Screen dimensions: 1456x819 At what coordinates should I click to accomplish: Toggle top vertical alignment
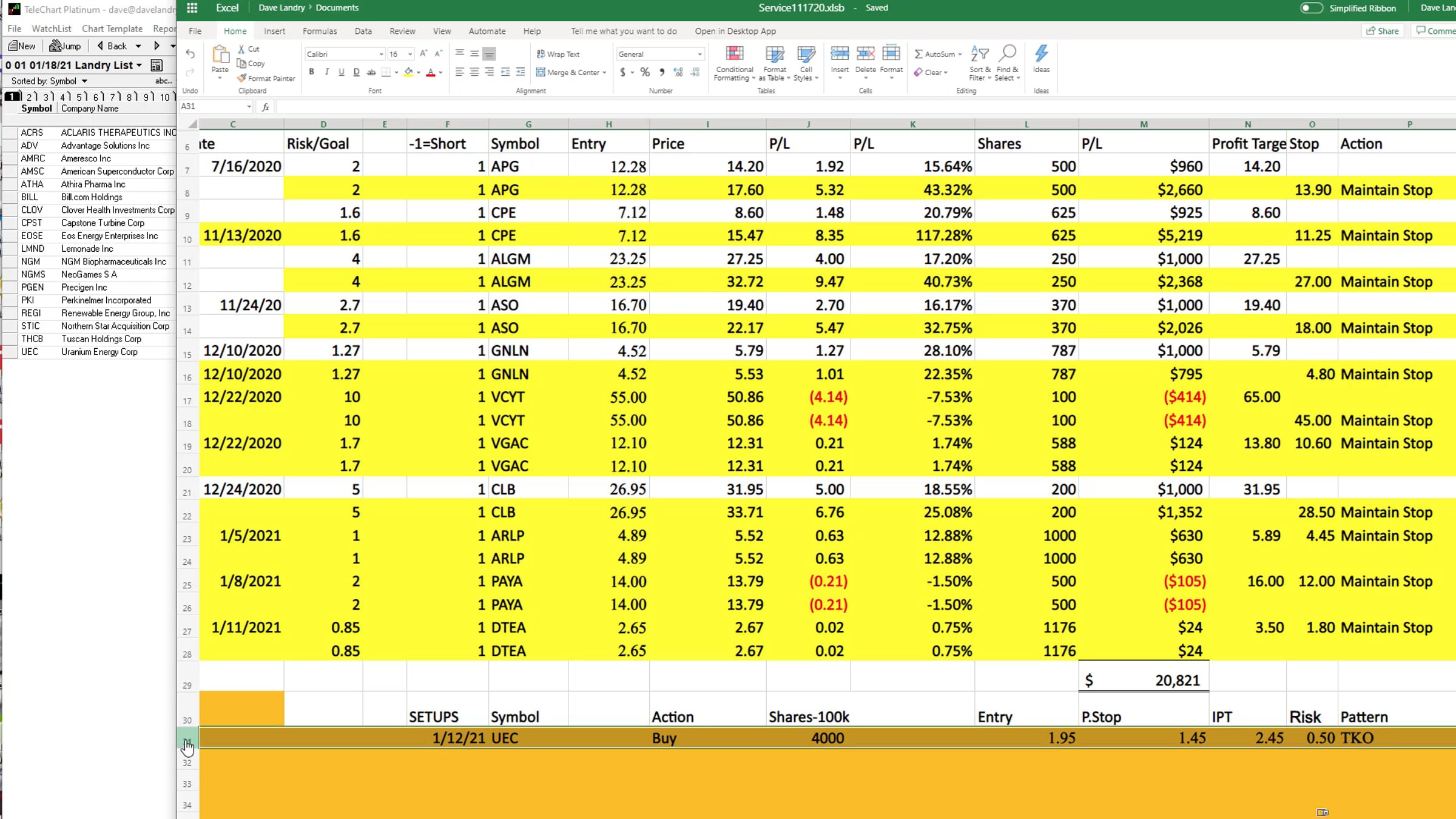pyautogui.click(x=459, y=53)
